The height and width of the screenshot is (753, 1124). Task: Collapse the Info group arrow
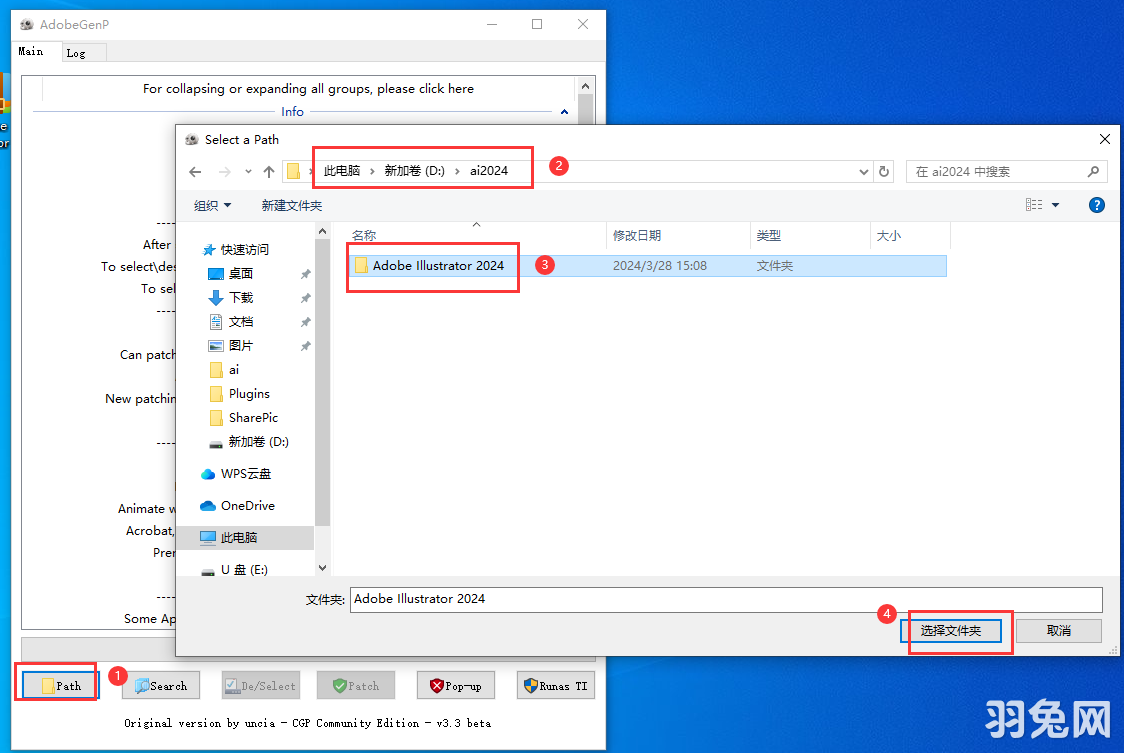coord(564,112)
